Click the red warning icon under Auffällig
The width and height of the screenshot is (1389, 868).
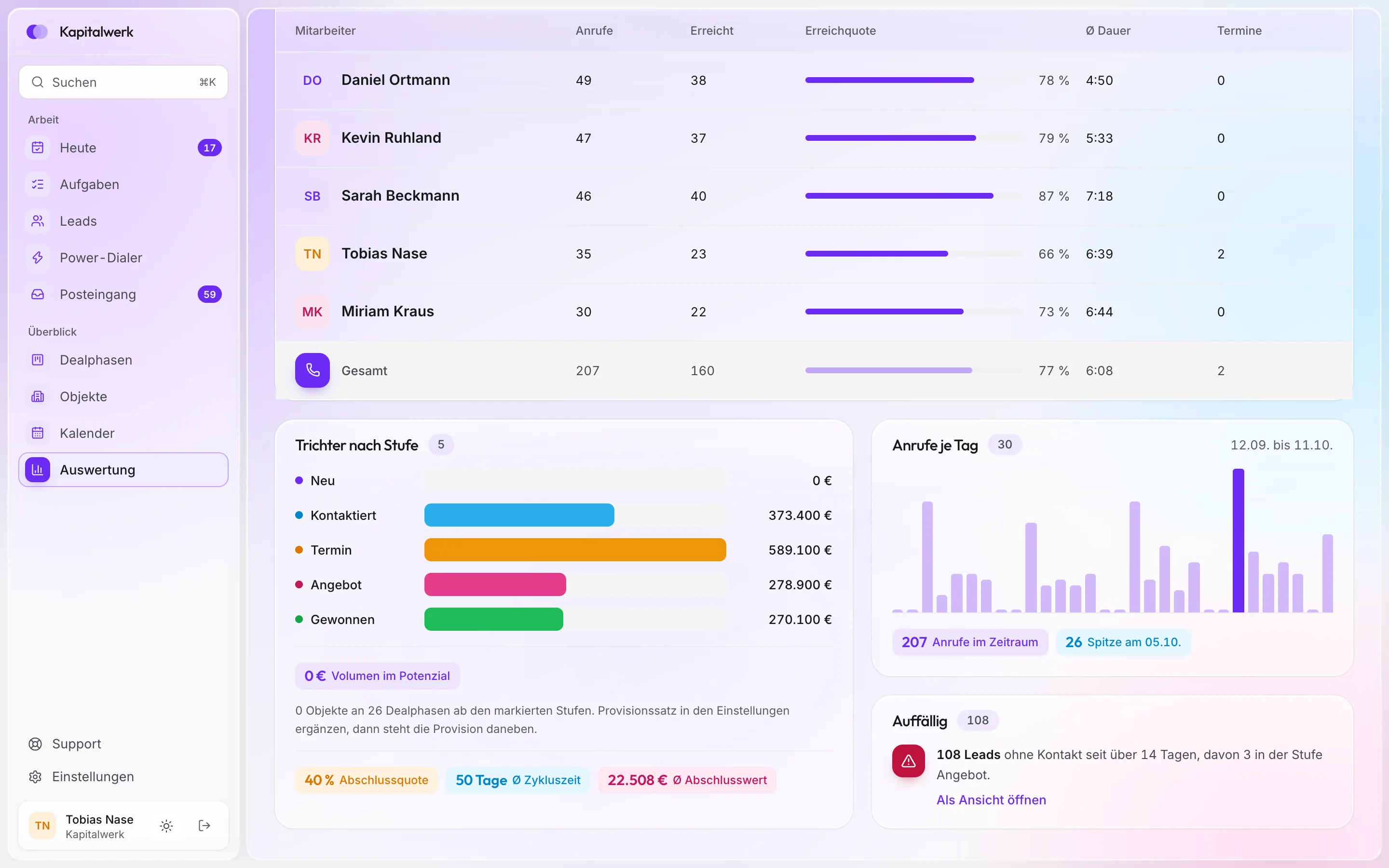point(908,761)
